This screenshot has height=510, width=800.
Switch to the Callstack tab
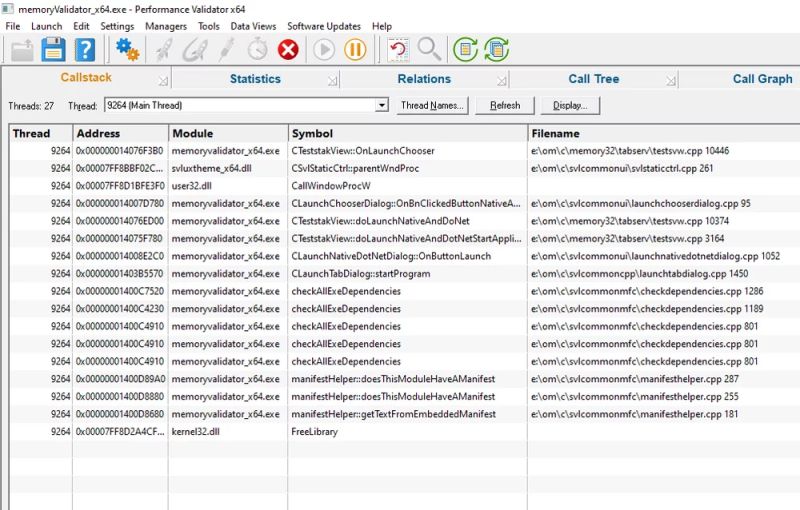coord(86,78)
